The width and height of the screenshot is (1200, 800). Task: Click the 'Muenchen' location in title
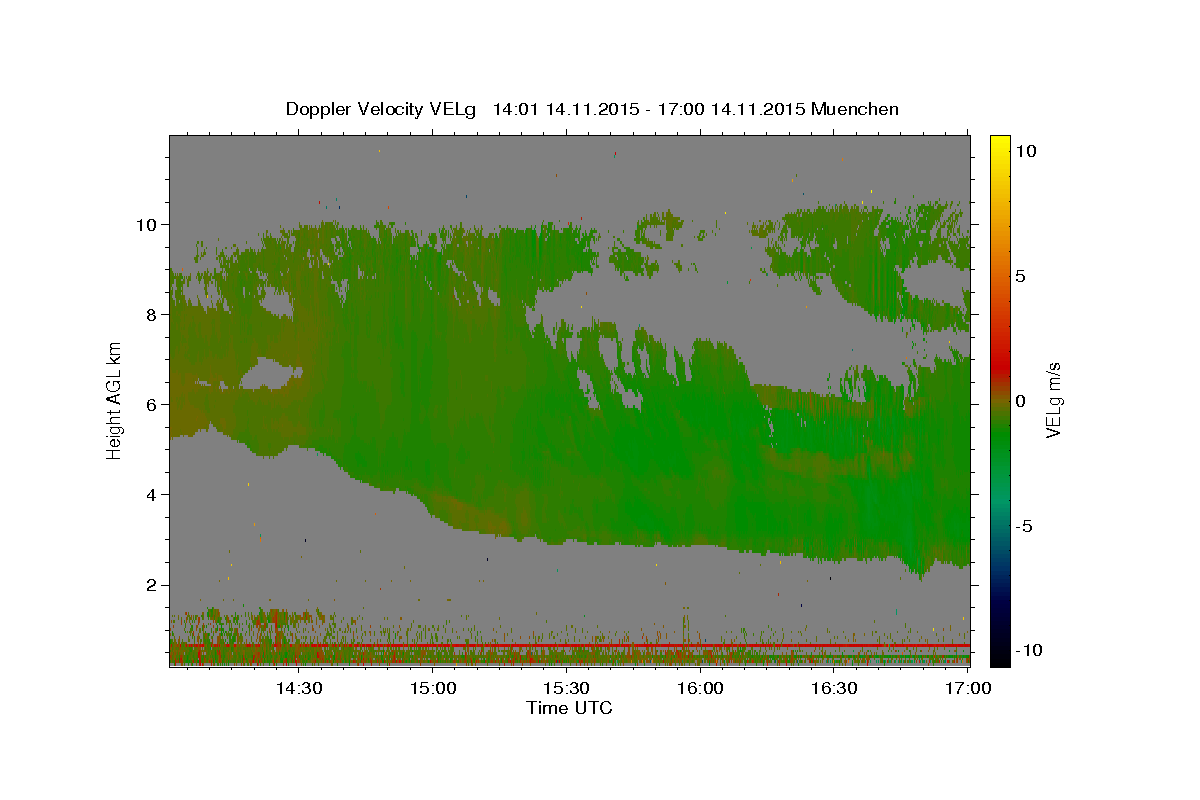[x=855, y=110]
